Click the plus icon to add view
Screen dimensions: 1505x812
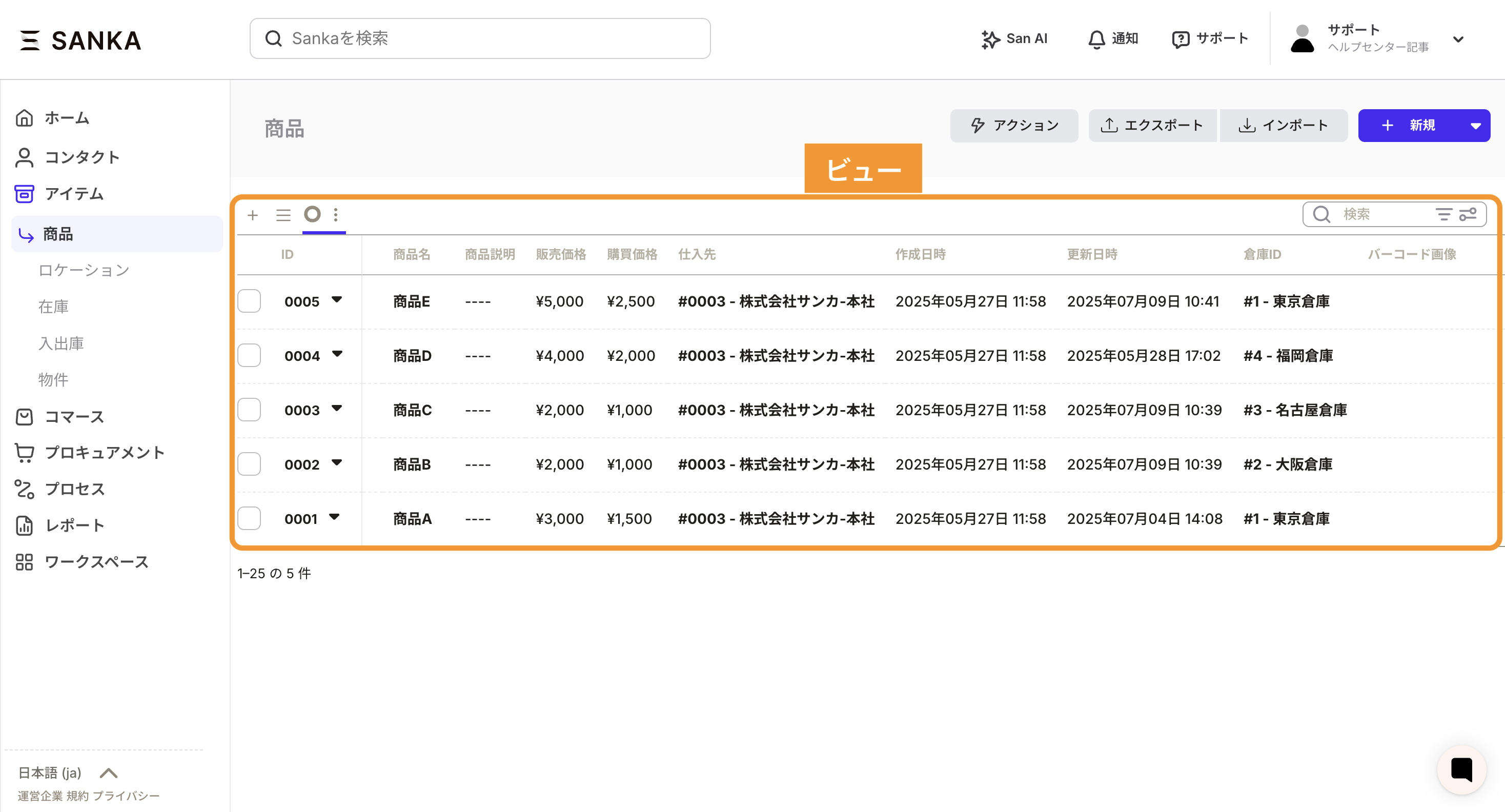[252, 215]
